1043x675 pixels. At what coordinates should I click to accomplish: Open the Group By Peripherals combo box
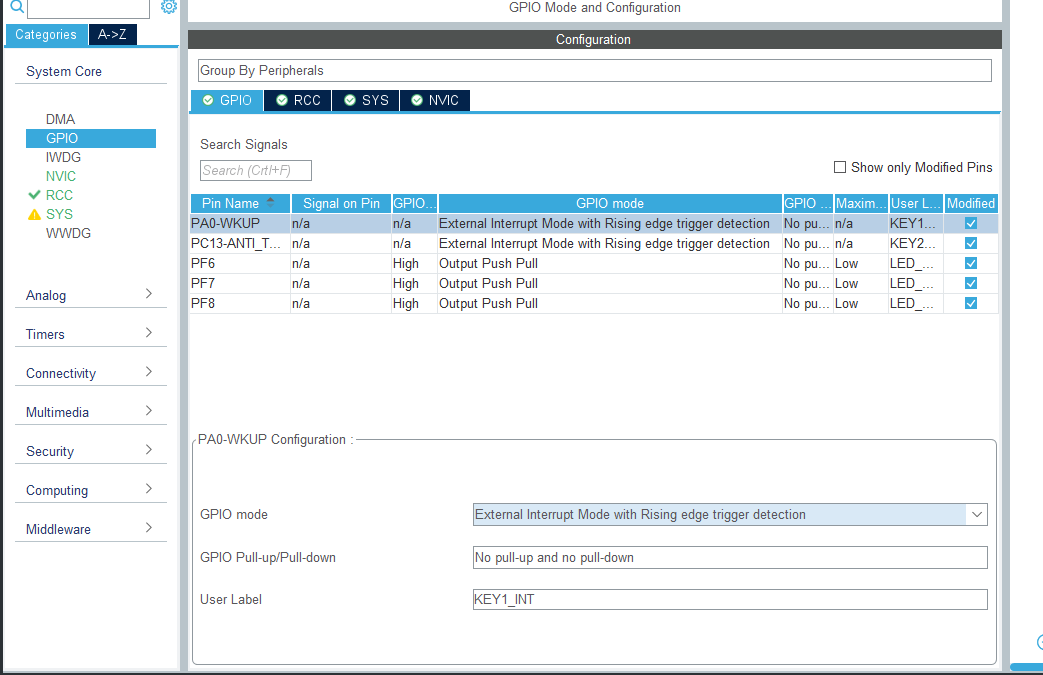coord(593,70)
